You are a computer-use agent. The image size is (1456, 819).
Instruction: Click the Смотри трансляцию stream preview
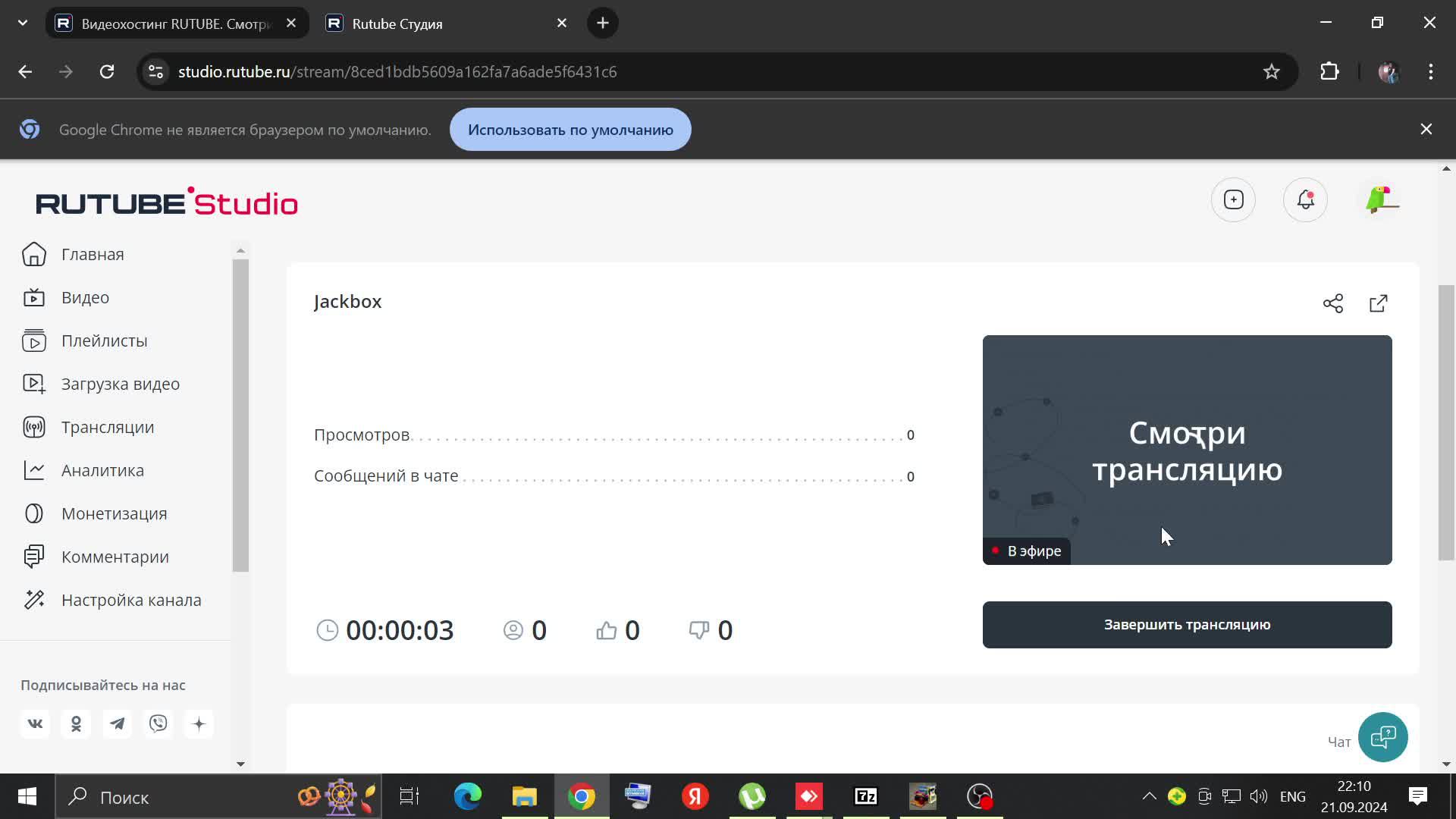coord(1187,450)
